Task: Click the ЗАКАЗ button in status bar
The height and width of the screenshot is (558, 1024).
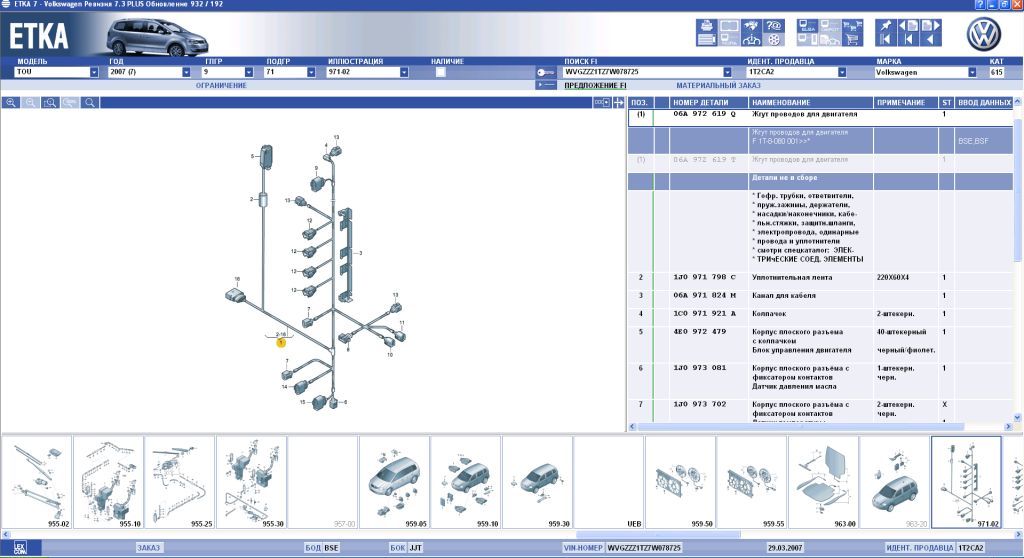Action: (149, 548)
